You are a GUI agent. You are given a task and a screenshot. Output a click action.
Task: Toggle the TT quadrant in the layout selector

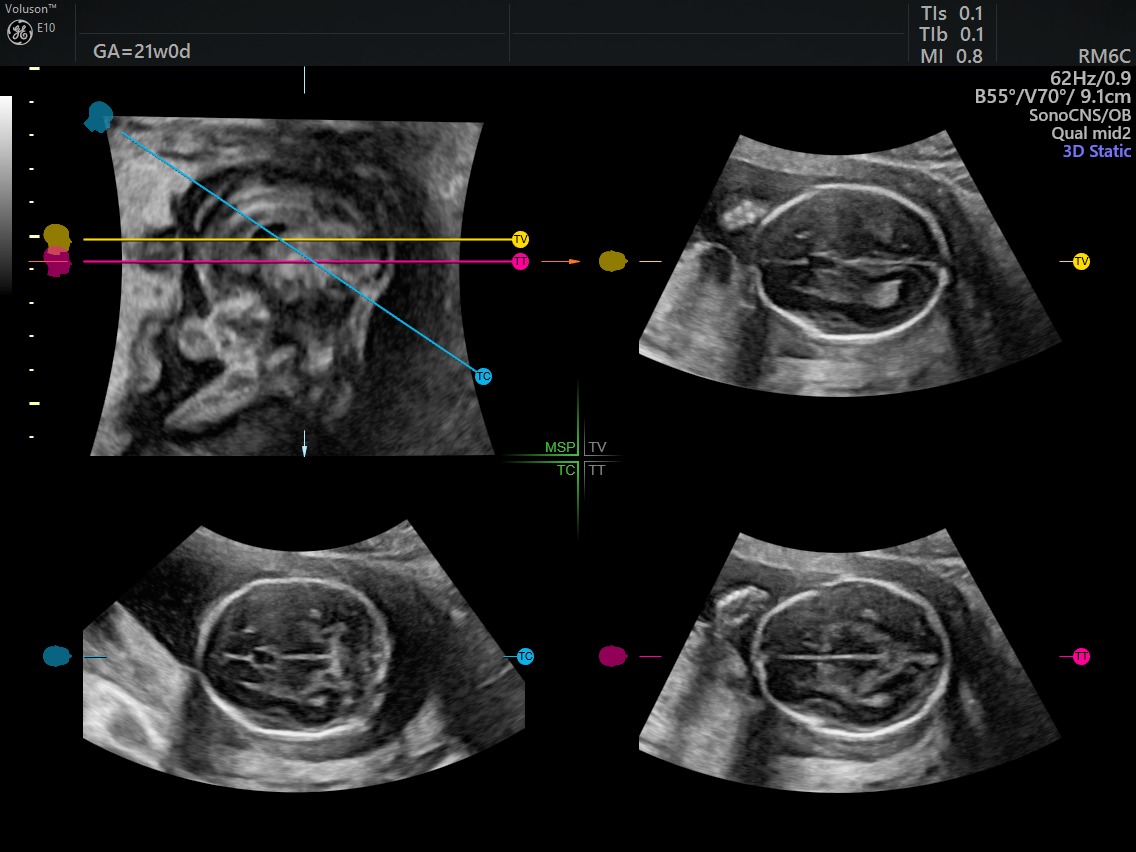tap(597, 469)
